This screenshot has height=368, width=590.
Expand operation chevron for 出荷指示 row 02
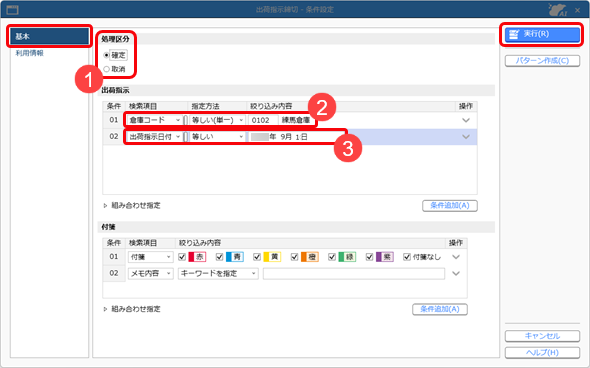466,137
